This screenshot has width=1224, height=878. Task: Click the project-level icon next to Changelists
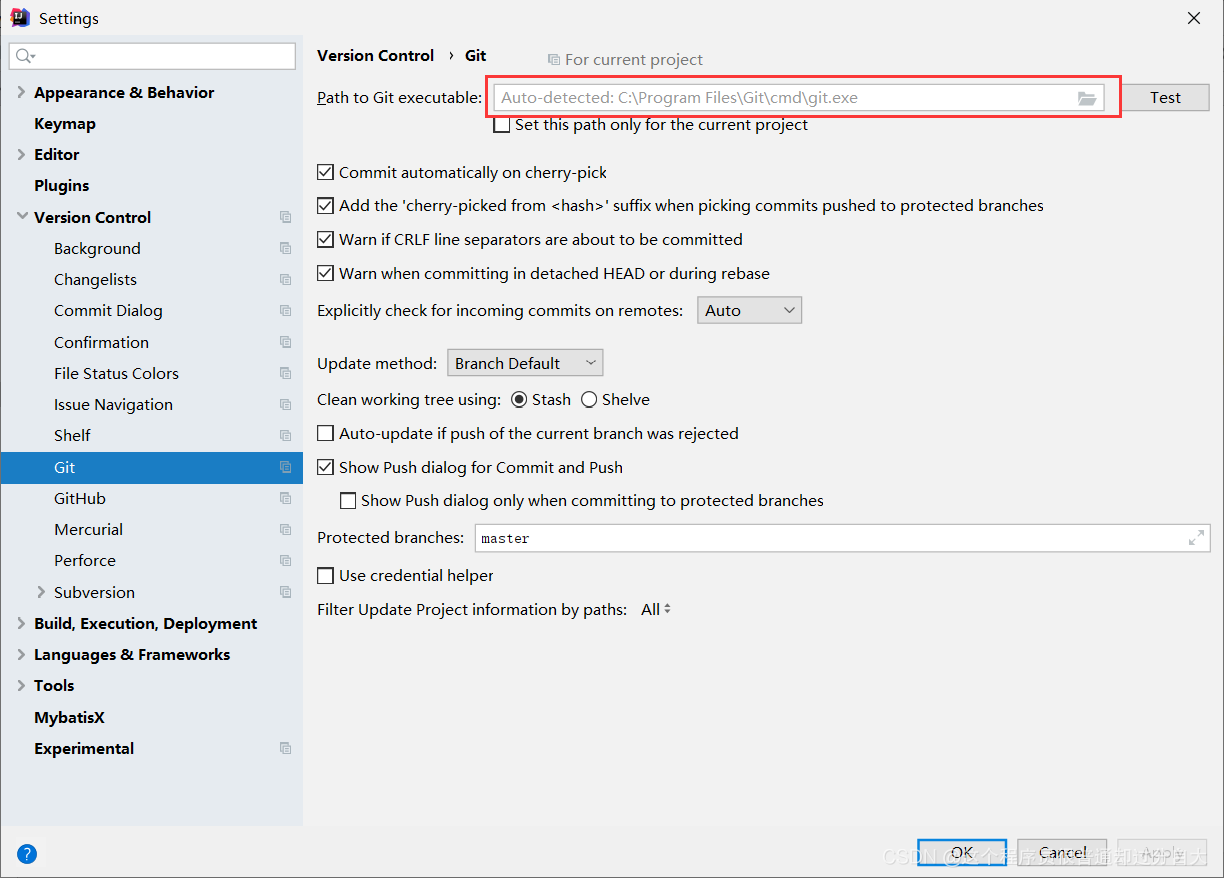click(x=285, y=279)
